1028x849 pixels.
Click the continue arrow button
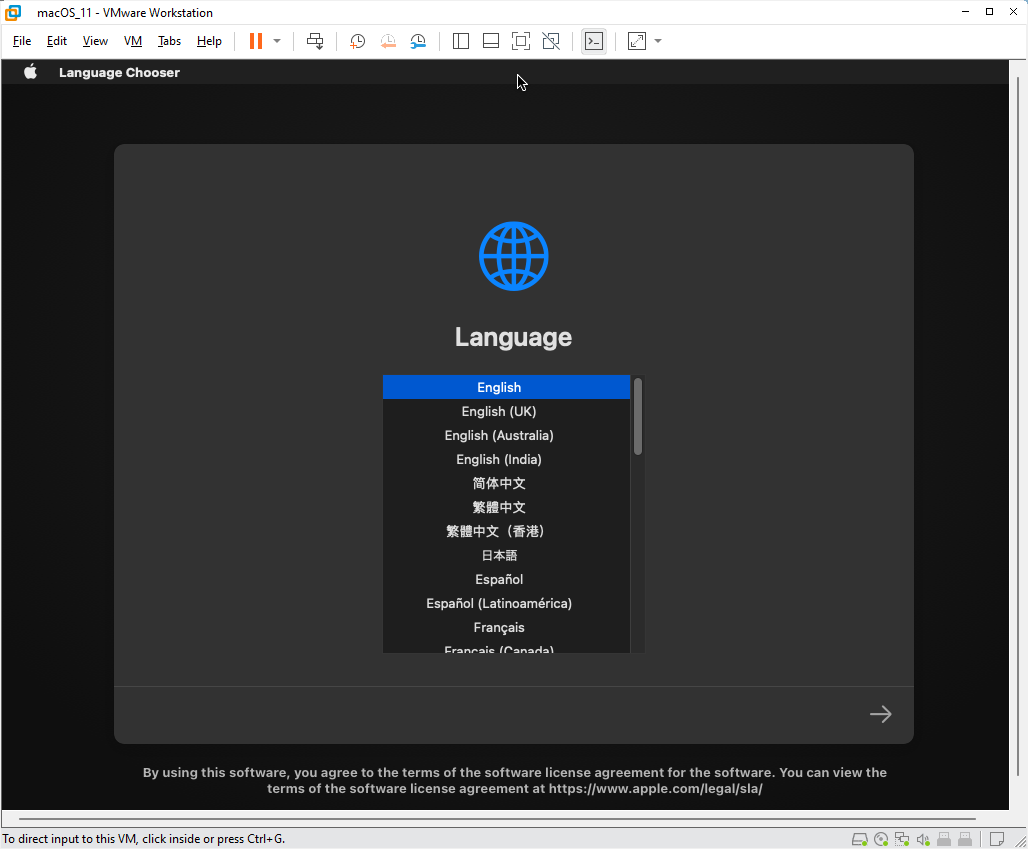(x=880, y=714)
